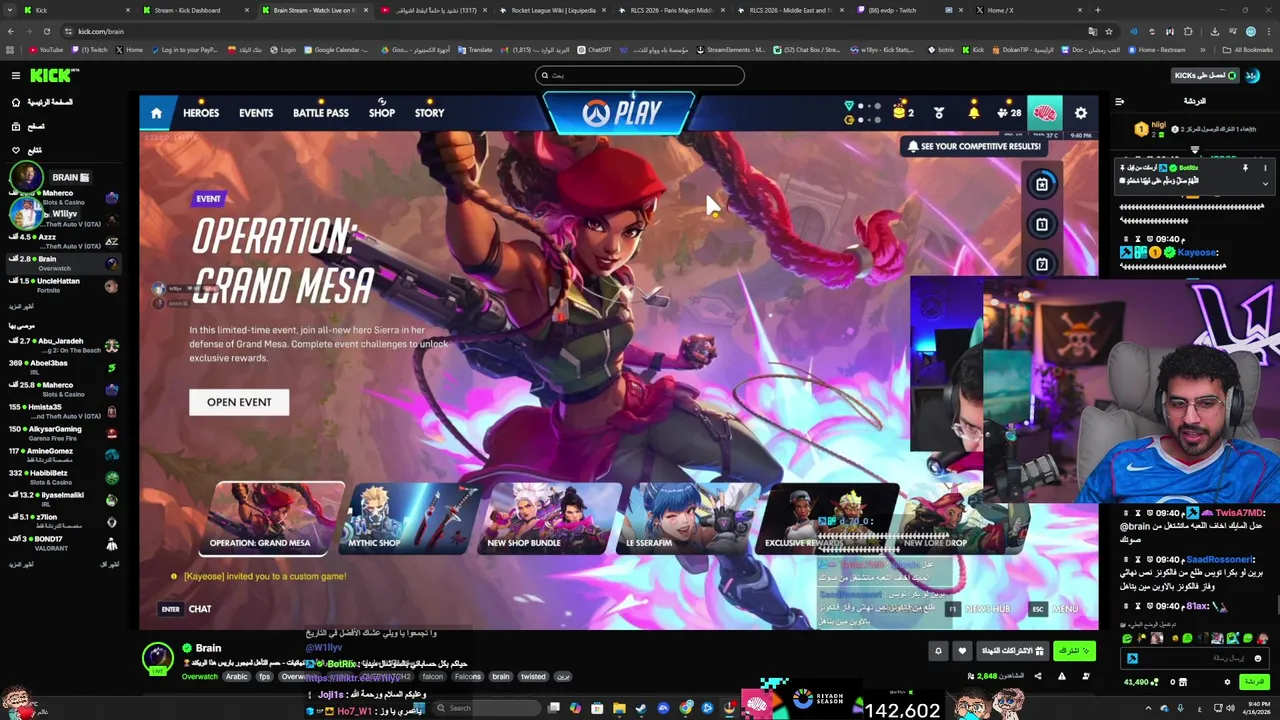Switch to the Stream - Kick Dashboard tab
Image resolution: width=1280 pixels, height=720 pixels.
click(188, 10)
